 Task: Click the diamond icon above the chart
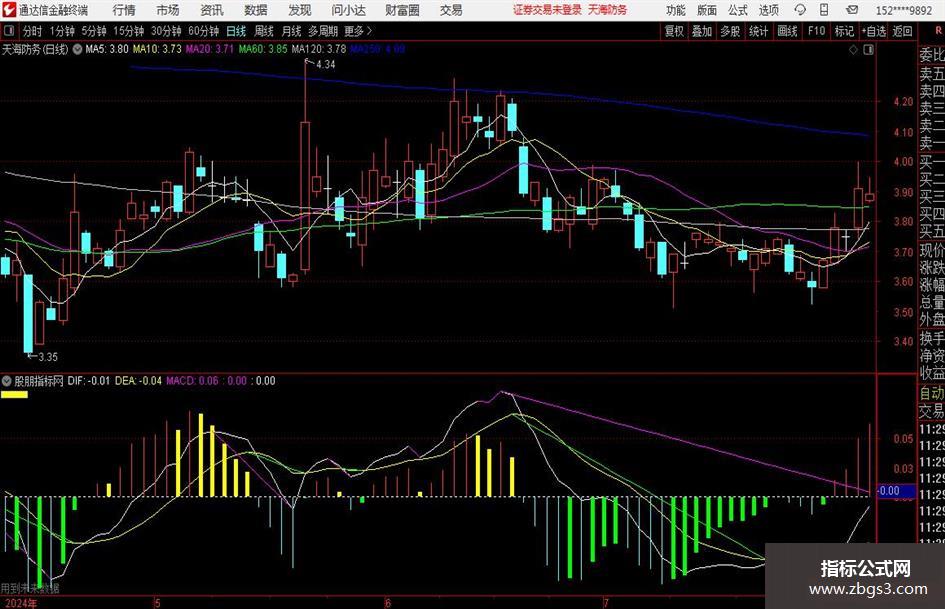pos(853,49)
